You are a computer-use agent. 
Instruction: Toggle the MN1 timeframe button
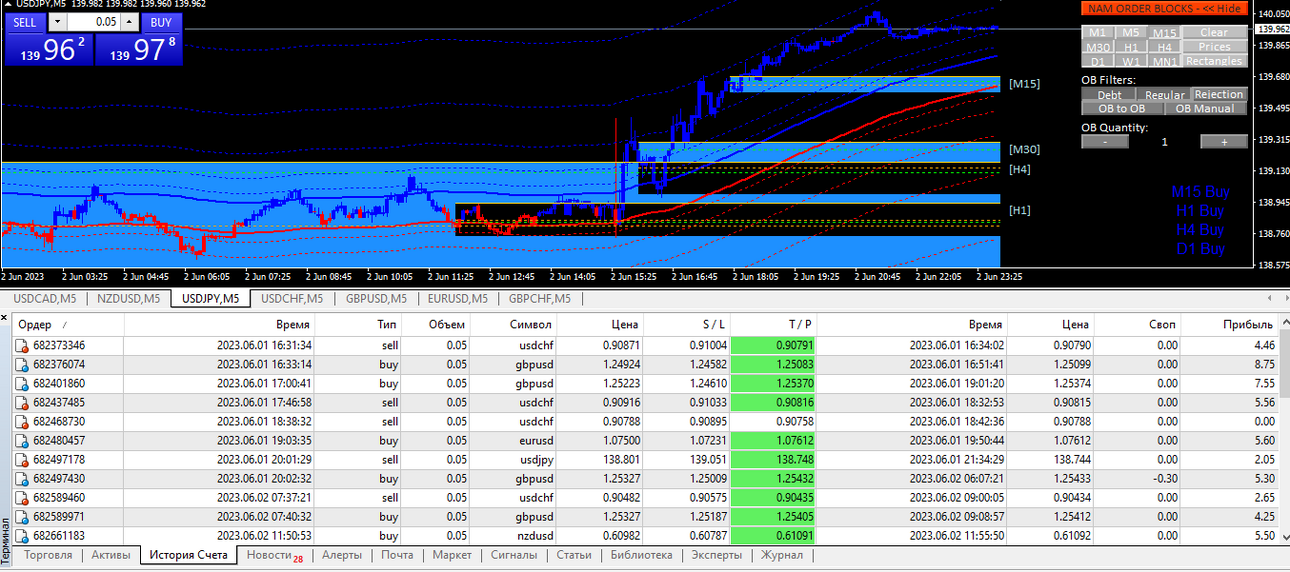point(1164,61)
